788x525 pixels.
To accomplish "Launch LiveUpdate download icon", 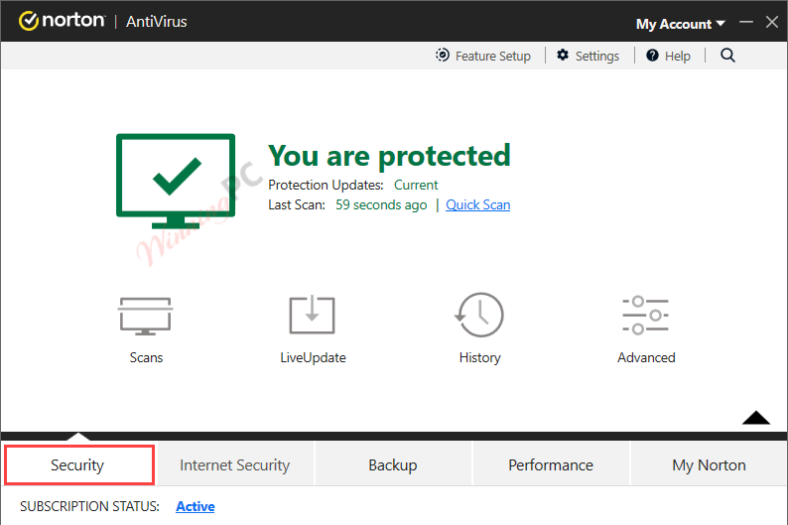I will pyautogui.click(x=312, y=314).
